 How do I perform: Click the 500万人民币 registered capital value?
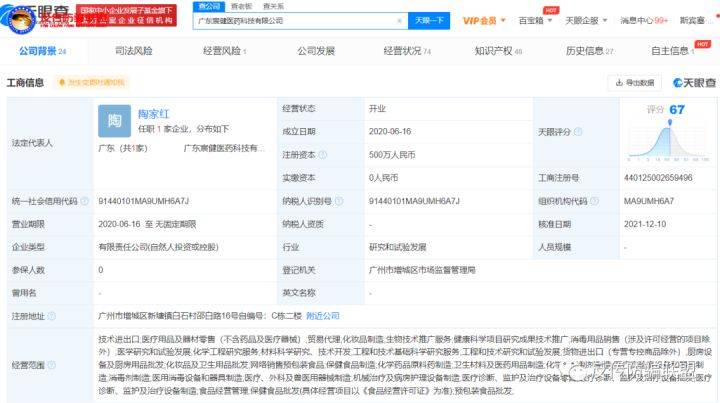392,155
